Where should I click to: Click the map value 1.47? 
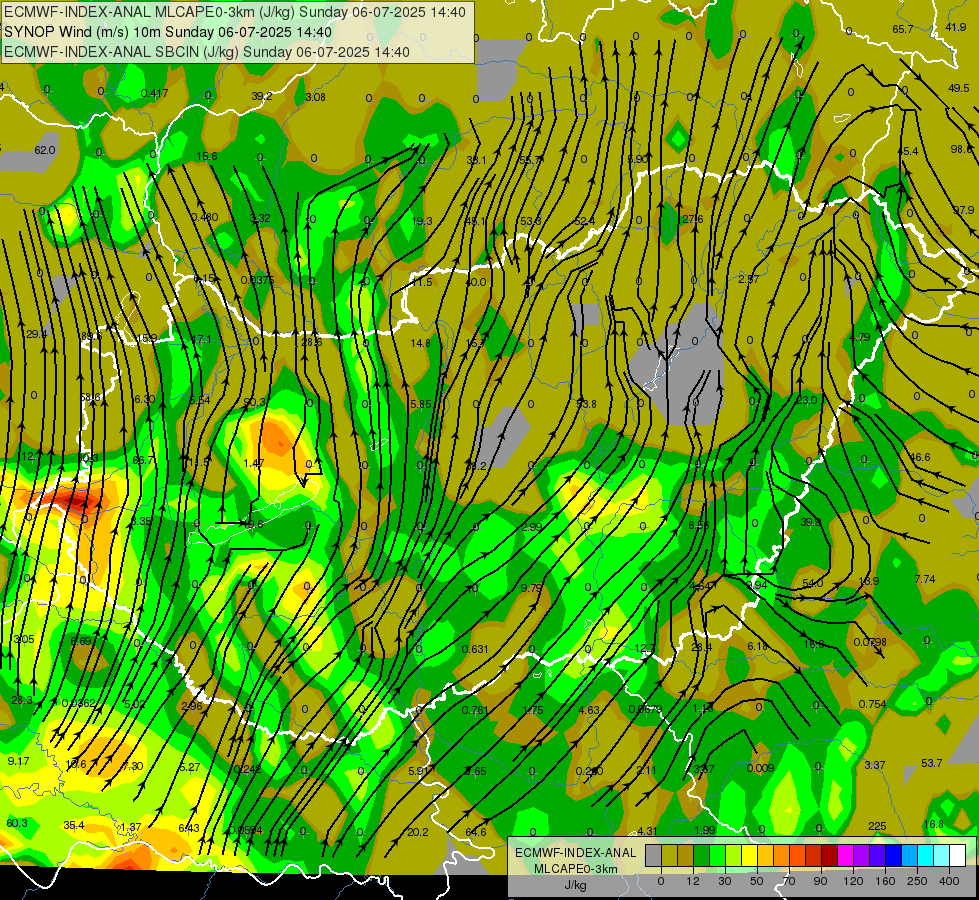point(254,463)
